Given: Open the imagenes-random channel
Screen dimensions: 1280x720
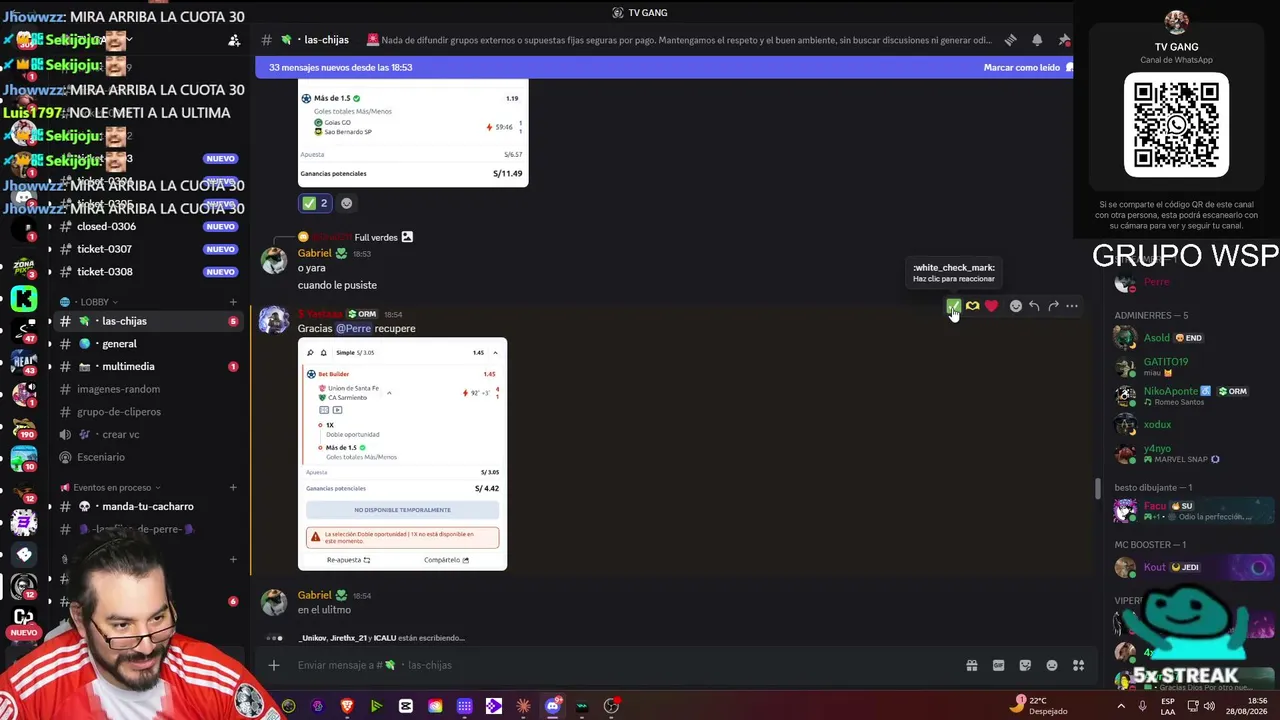Looking at the screenshot, I should (x=150, y=389).
